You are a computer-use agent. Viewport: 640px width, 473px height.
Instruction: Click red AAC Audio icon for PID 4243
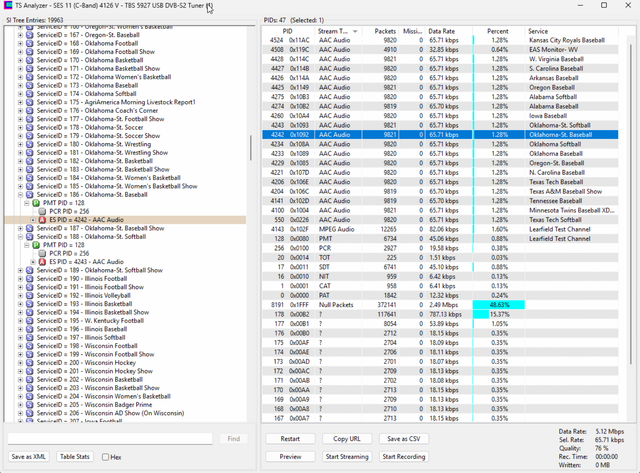coord(42,262)
